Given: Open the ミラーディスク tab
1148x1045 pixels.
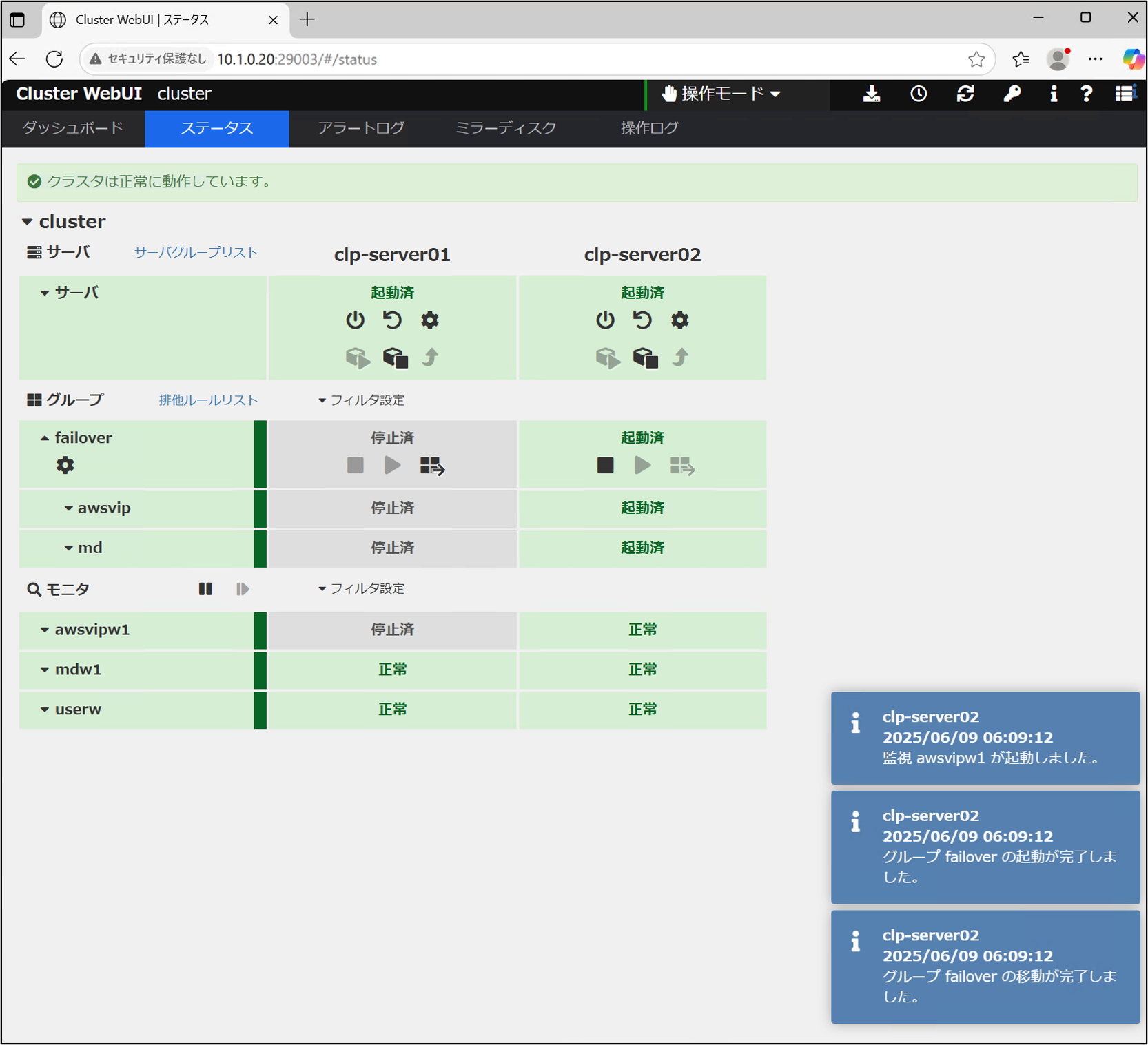Looking at the screenshot, I should point(506,128).
